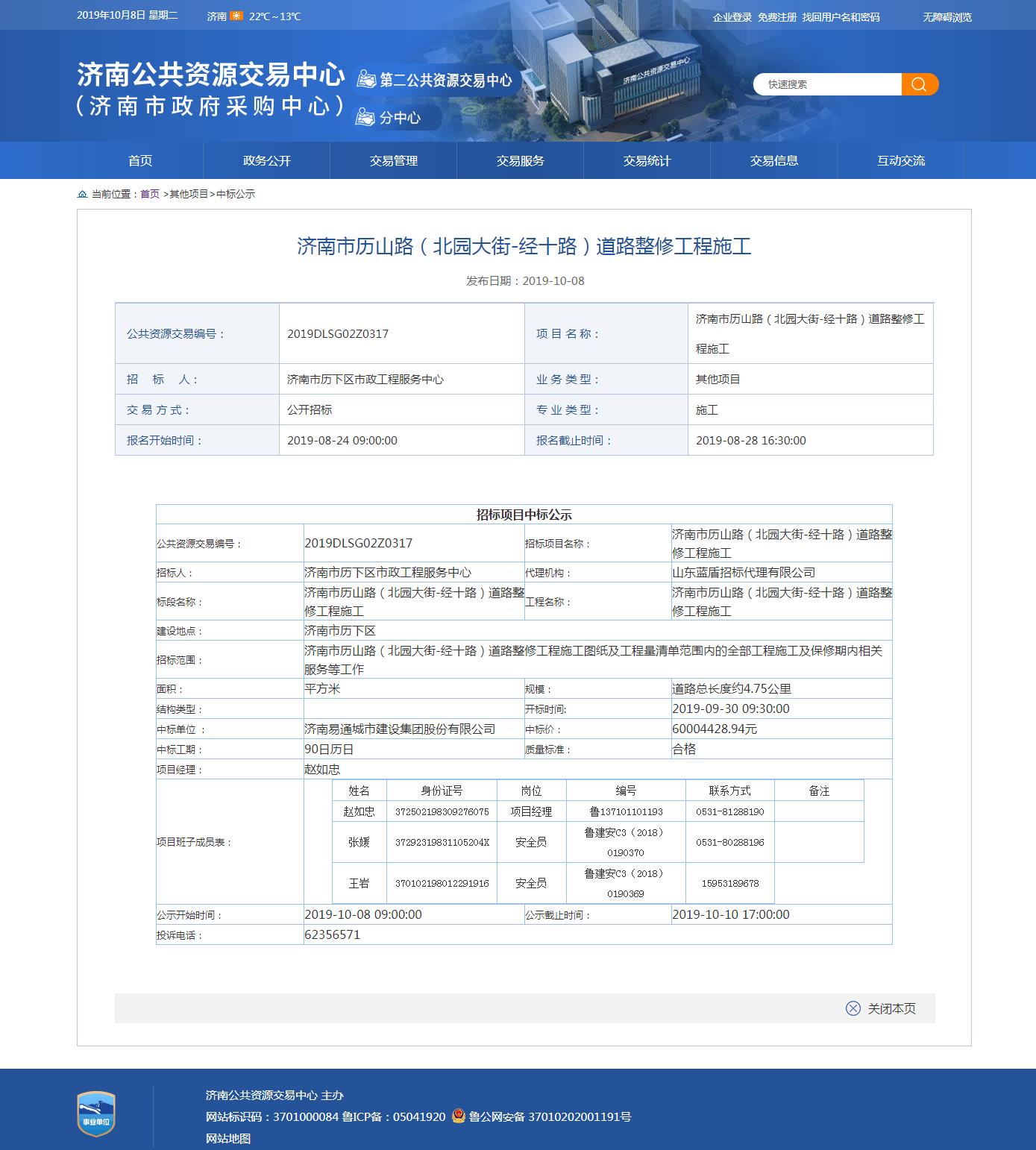Click the circled X icon beside 关闭本页
The width and height of the screenshot is (1036, 1150).
853,1008
